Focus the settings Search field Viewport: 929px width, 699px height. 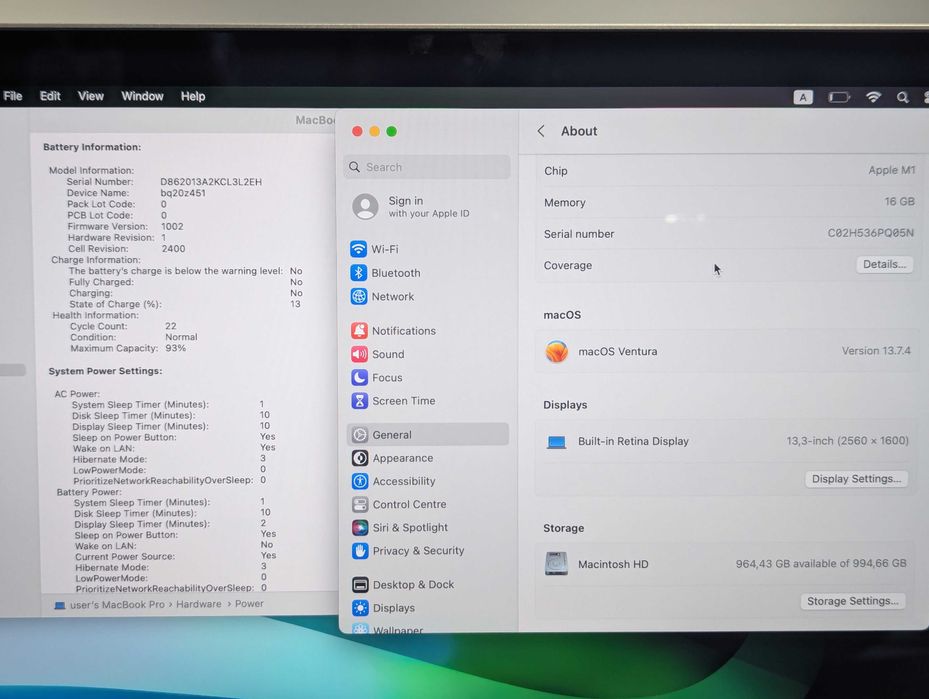[x=427, y=167]
